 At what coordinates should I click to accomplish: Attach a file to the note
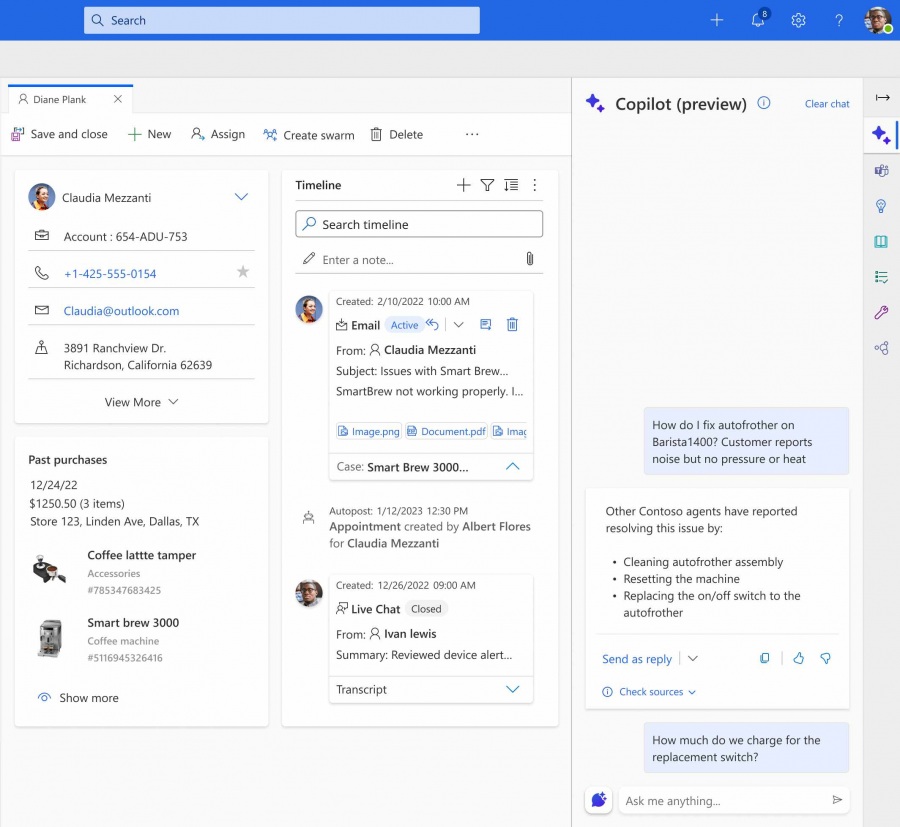[530, 258]
